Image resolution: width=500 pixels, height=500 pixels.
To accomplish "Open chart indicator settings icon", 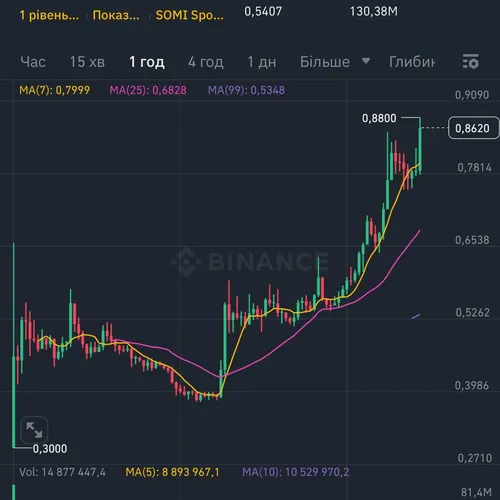I will pos(471,61).
